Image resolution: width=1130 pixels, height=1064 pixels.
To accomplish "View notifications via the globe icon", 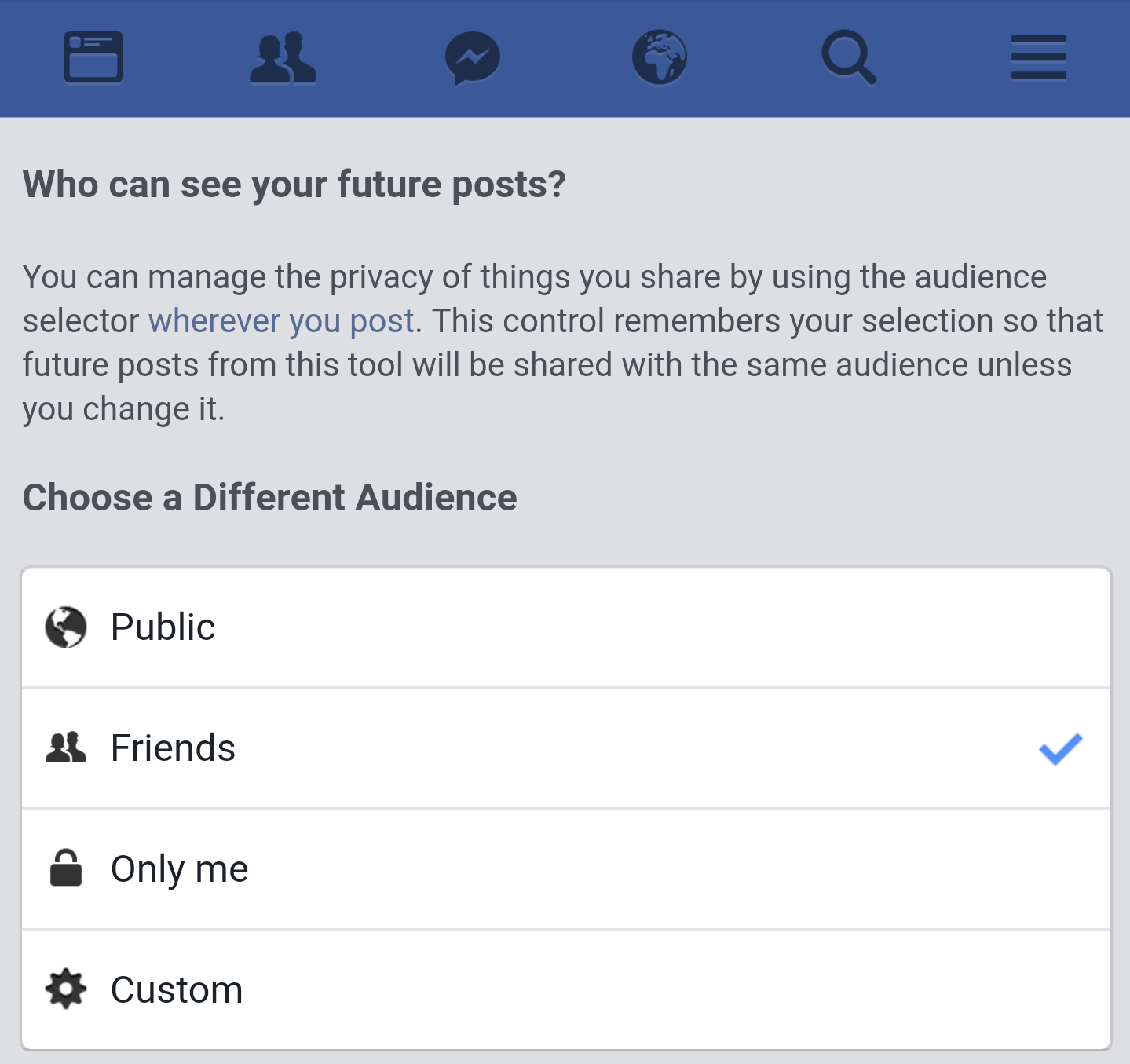I will pyautogui.click(x=660, y=57).
